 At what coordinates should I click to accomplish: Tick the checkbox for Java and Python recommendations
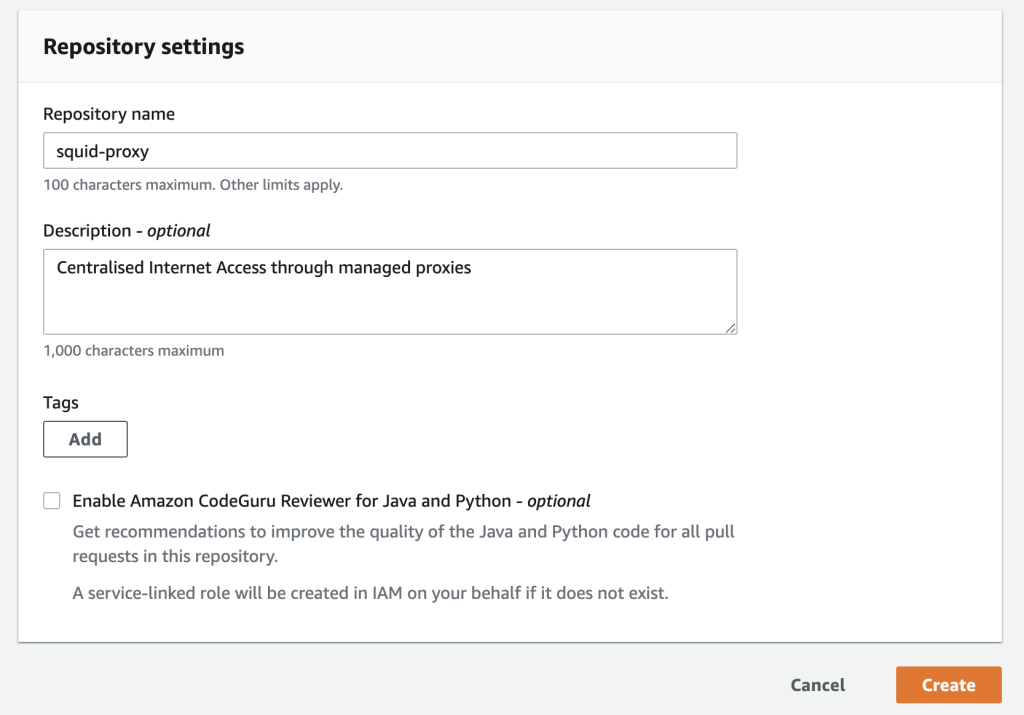[x=51, y=500]
